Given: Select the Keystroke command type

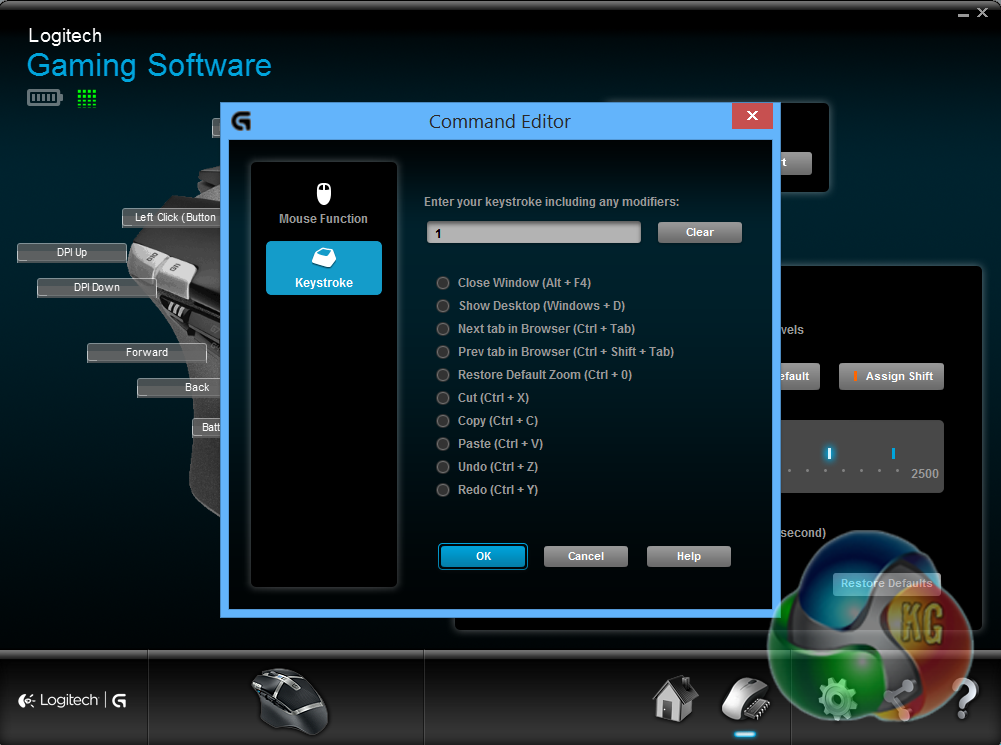Looking at the screenshot, I should point(324,268).
